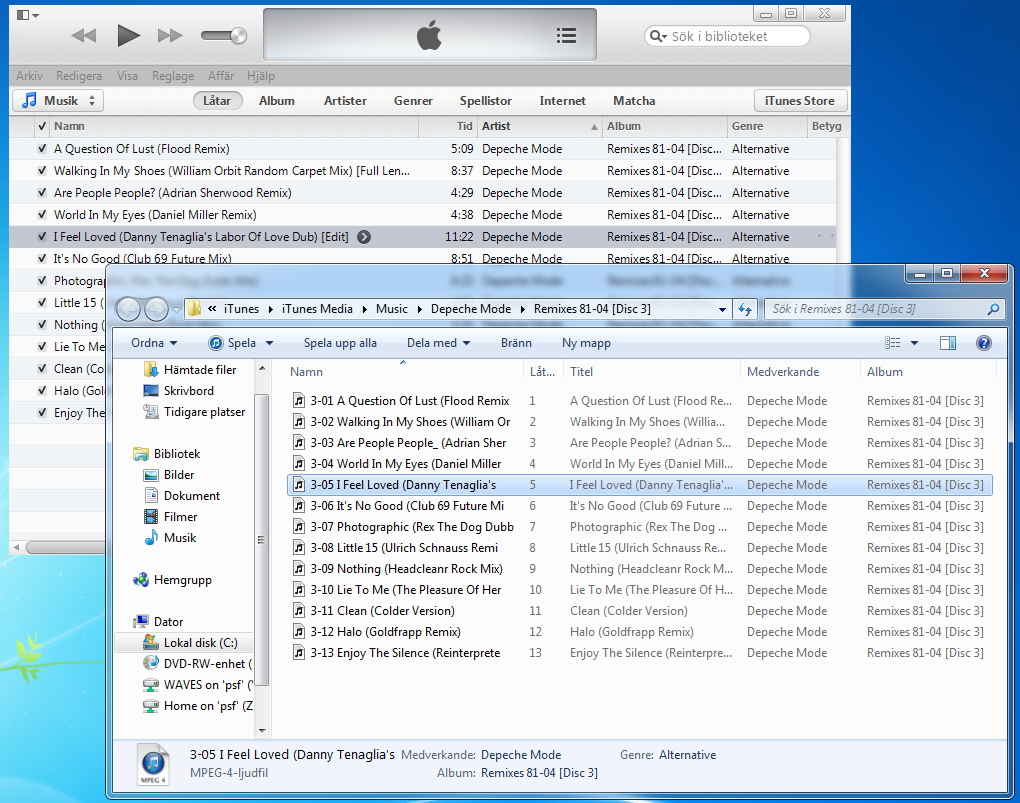The image size is (1020, 803).
Task: Switch to the Genrer view tab
Action: pyautogui.click(x=413, y=101)
